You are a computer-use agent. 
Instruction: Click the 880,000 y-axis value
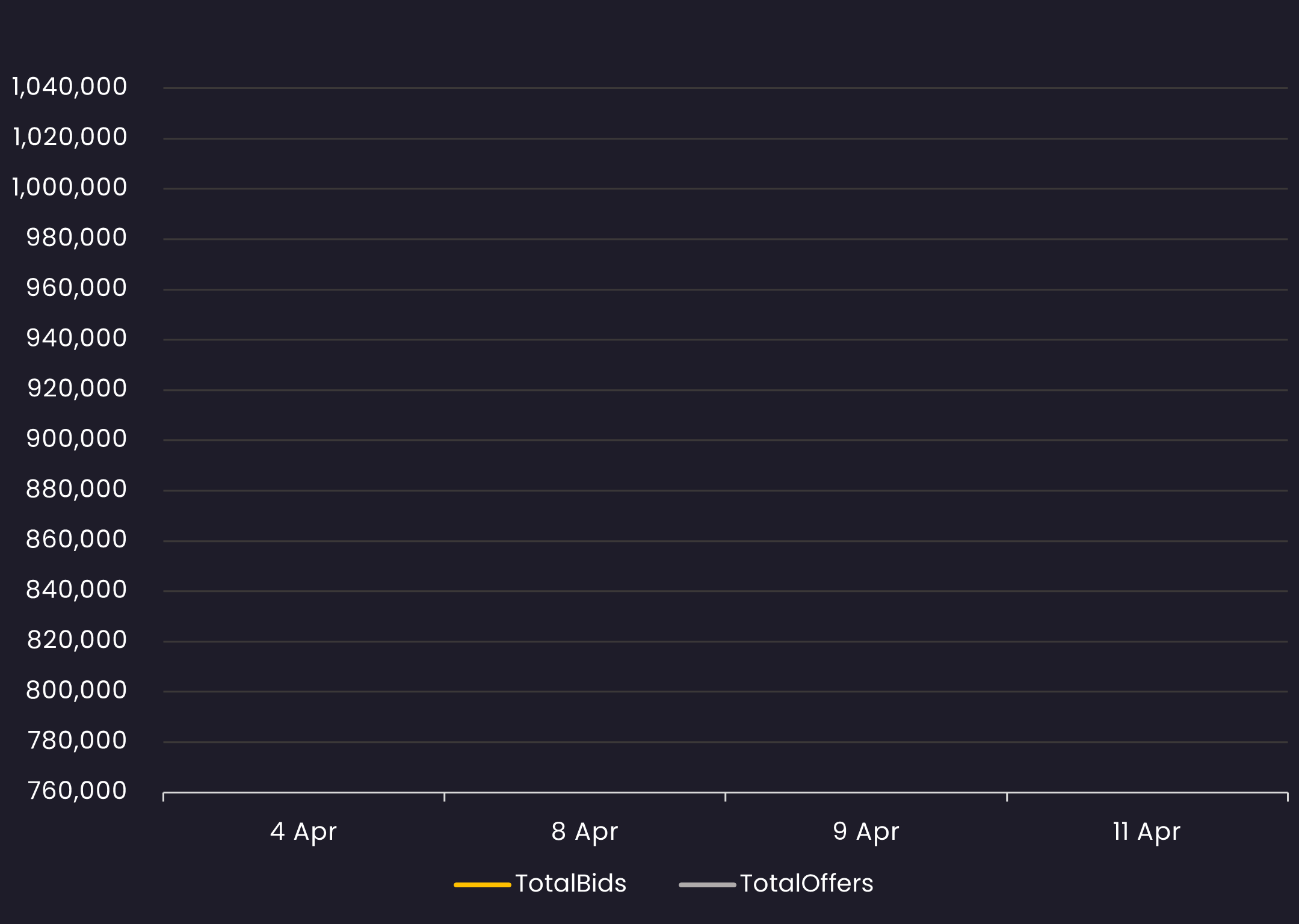click(76, 490)
